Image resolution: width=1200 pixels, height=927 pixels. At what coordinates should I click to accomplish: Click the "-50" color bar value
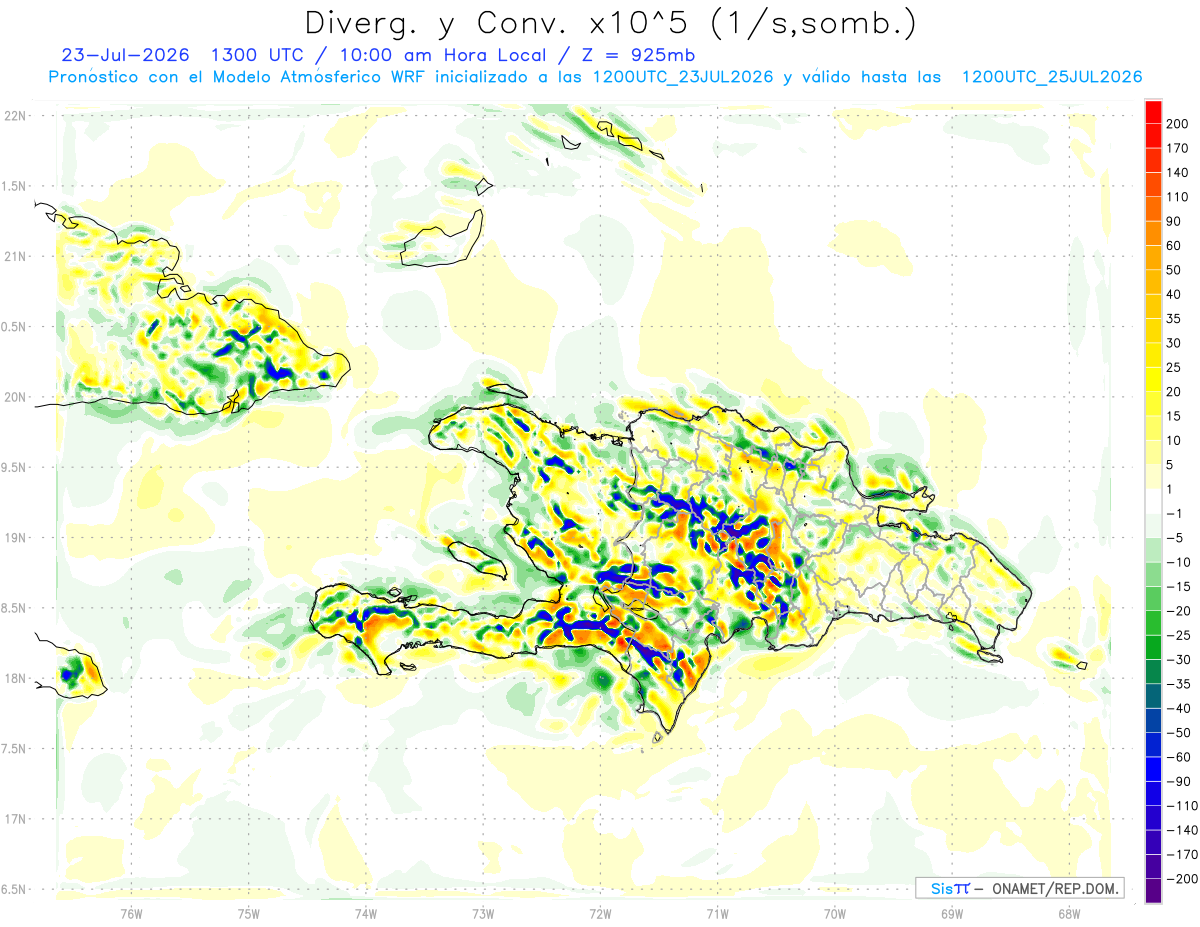(1178, 732)
